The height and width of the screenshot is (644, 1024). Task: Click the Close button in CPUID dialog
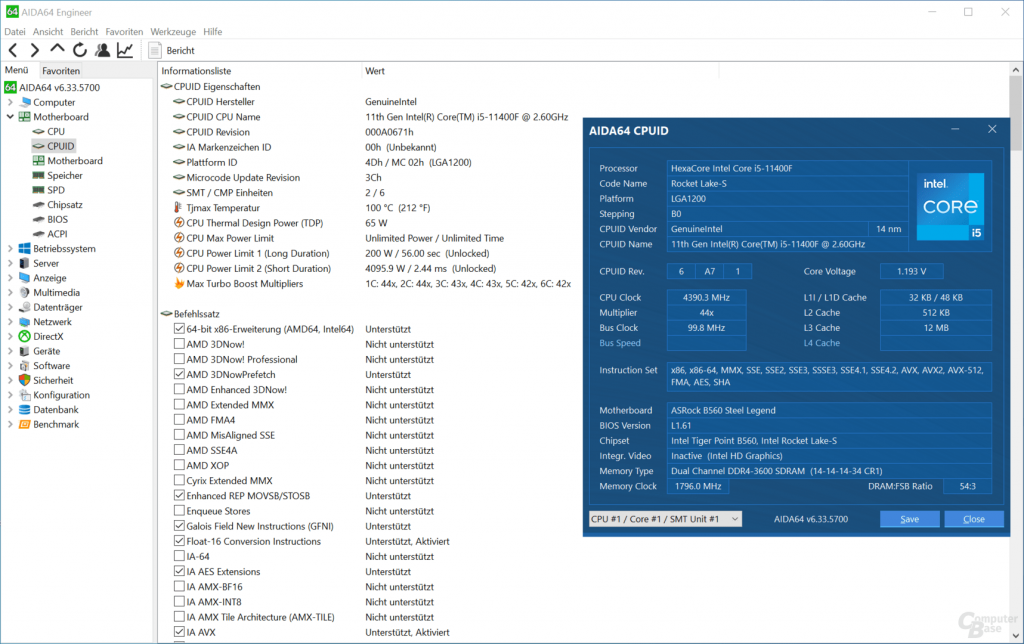974,519
